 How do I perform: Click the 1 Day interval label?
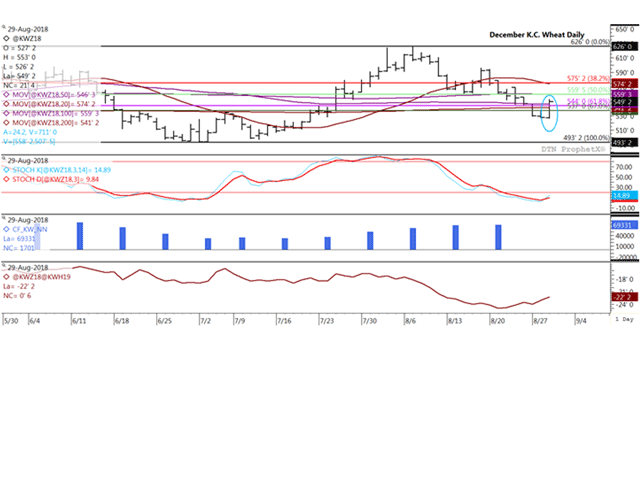pyautogui.click(x=625, y=319)
